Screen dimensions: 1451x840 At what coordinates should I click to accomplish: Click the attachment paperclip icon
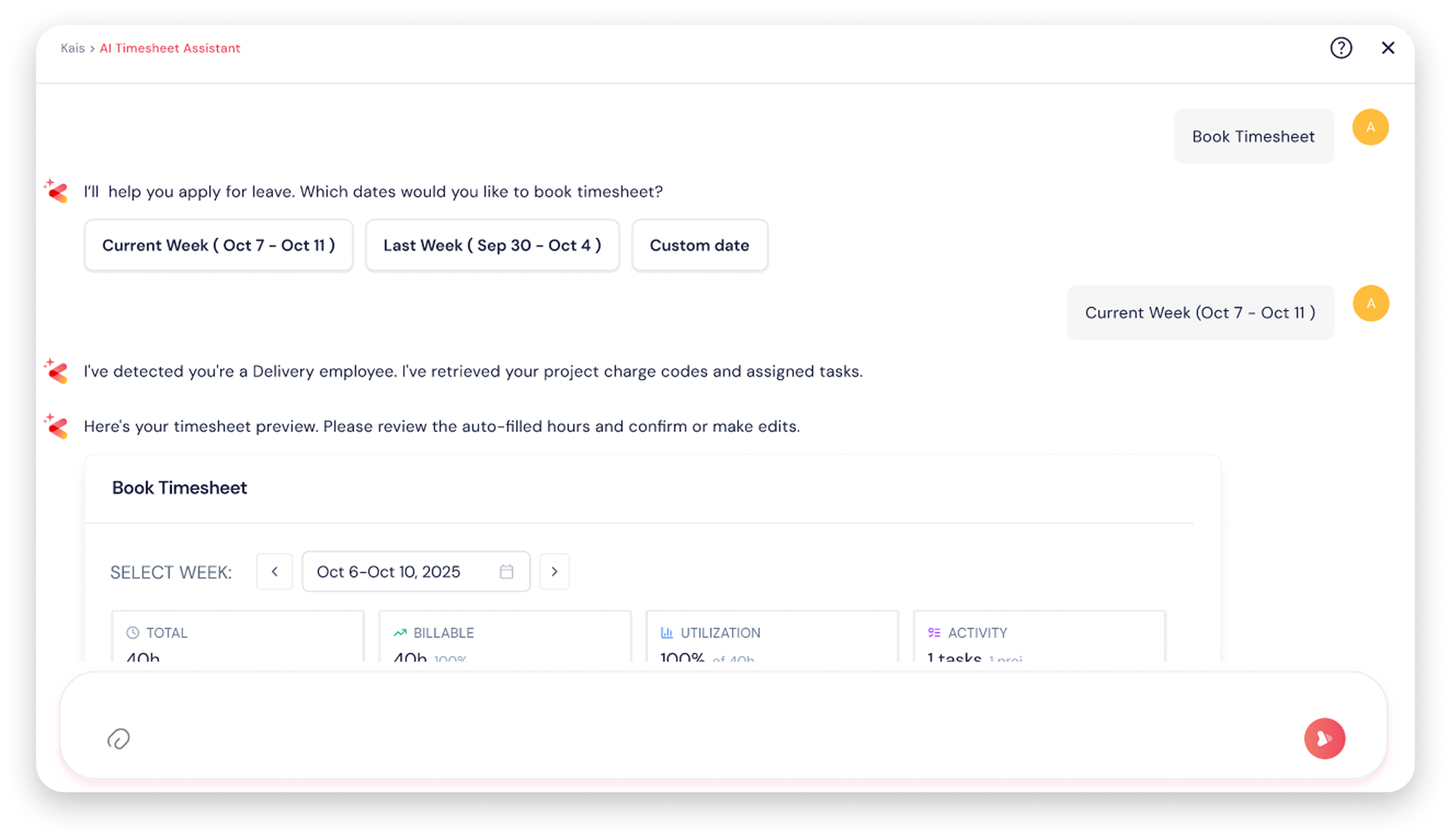click(x=119, y=738)
